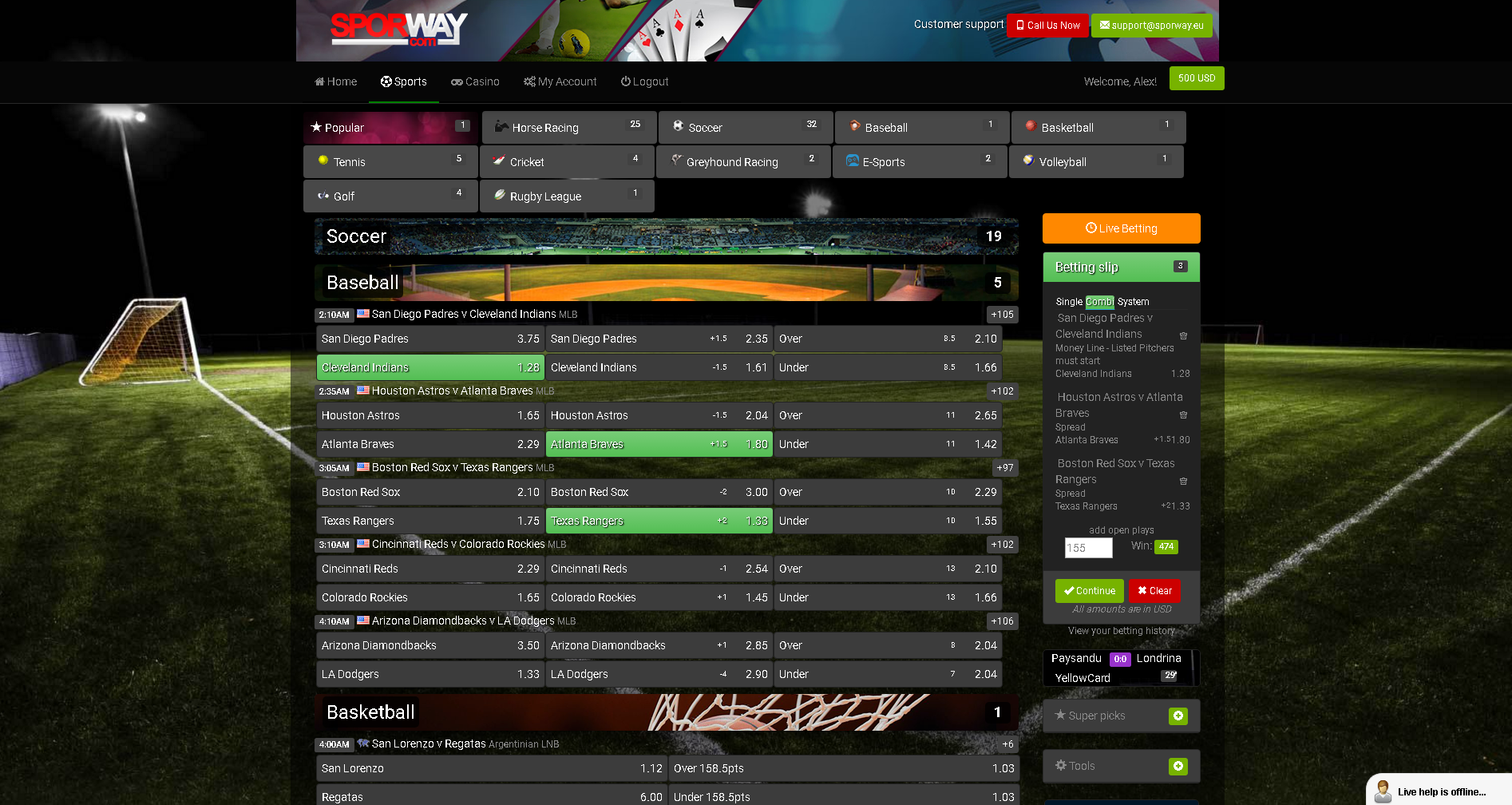Select Over 158.5pts at 1.03
The image size is (1512, 805).
(x=843, y=768)
